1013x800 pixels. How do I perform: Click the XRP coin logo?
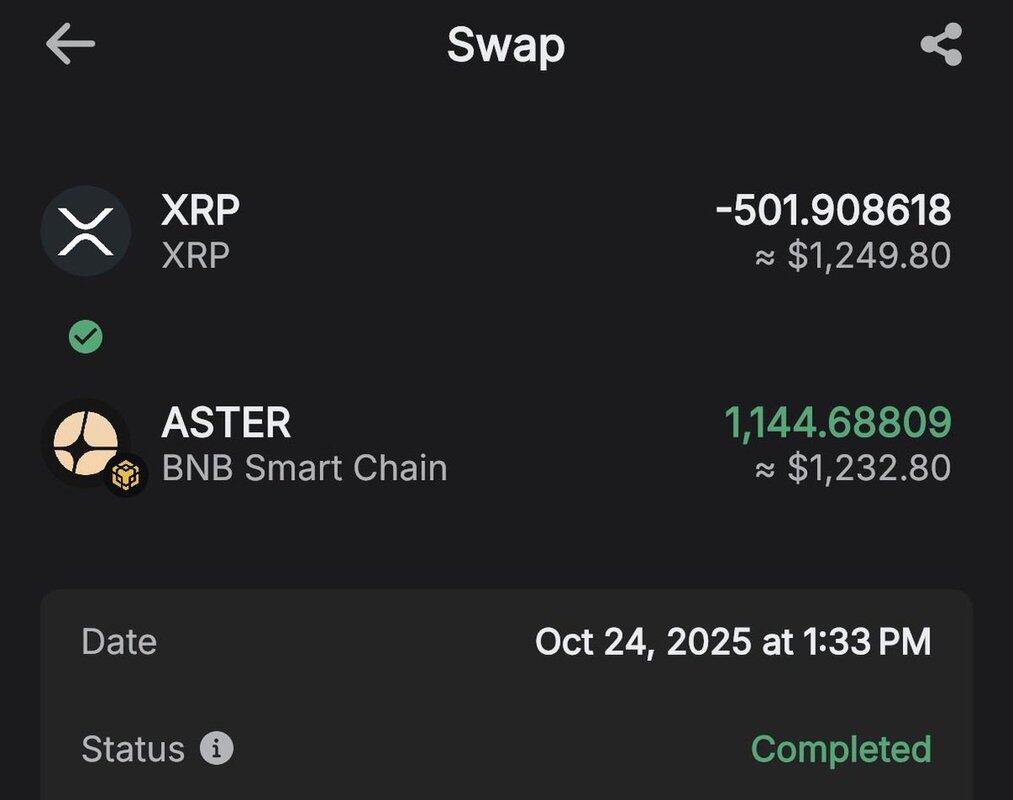[85, 231]
